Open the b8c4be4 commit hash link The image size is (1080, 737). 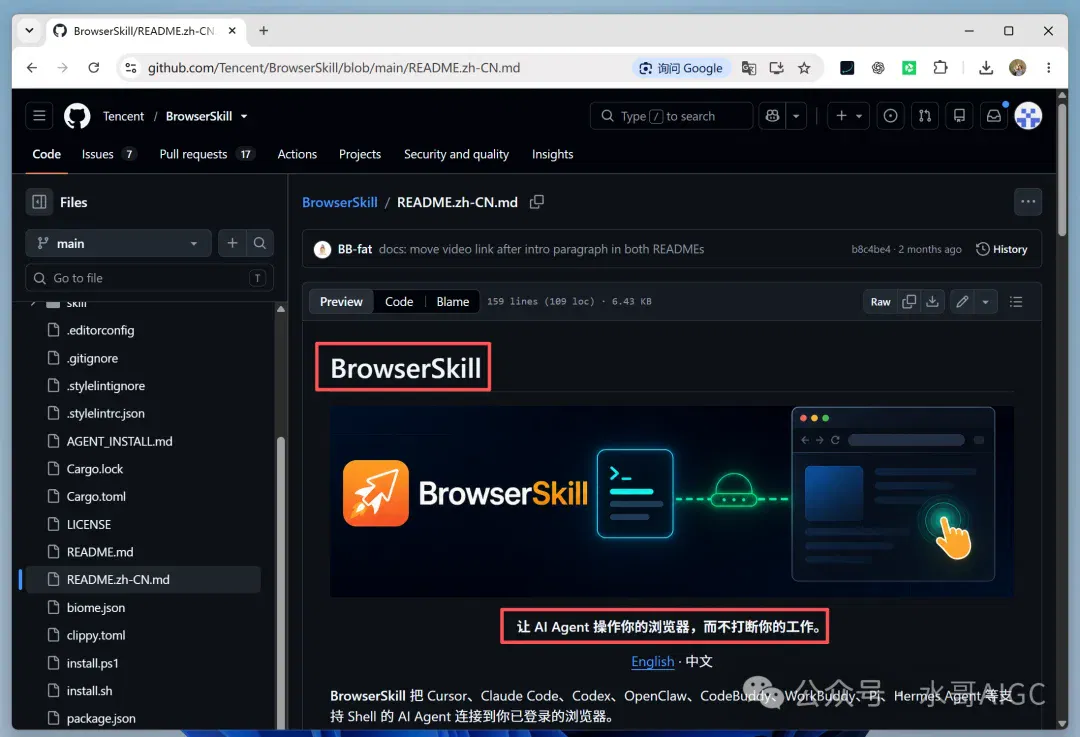pyautogui.click(x=871, y=249)
